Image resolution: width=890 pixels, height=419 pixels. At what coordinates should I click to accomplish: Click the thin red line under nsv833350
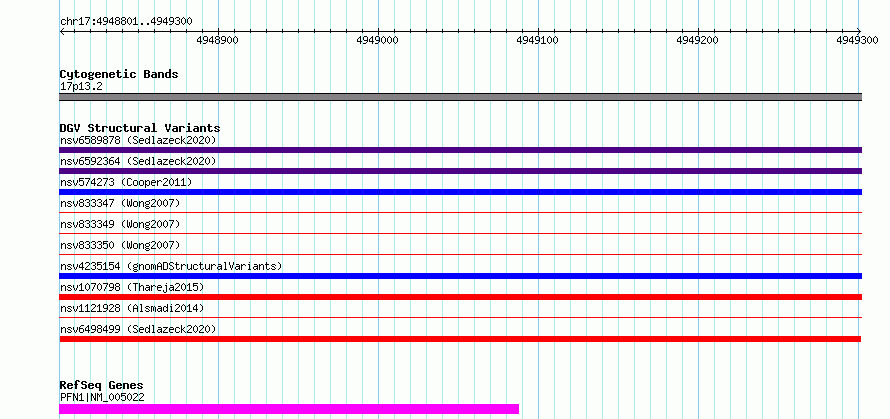point(460,254)
